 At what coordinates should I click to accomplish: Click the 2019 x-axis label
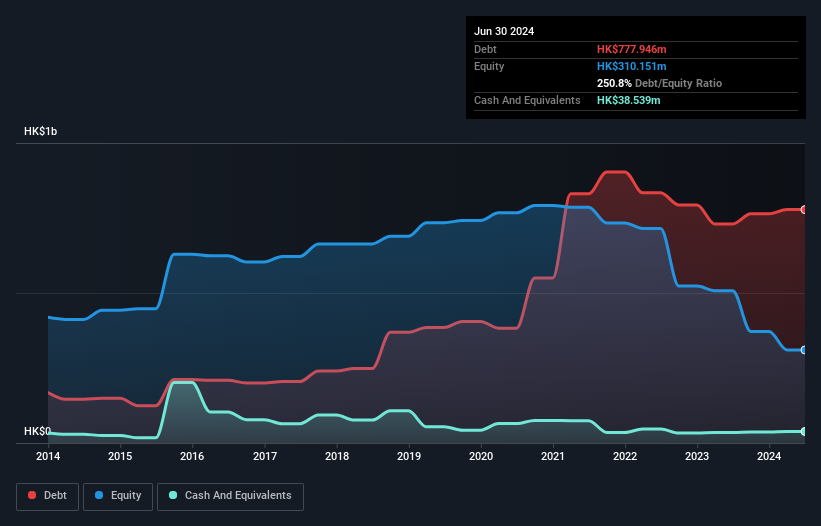pyautogui.click(x=409, y=456)
